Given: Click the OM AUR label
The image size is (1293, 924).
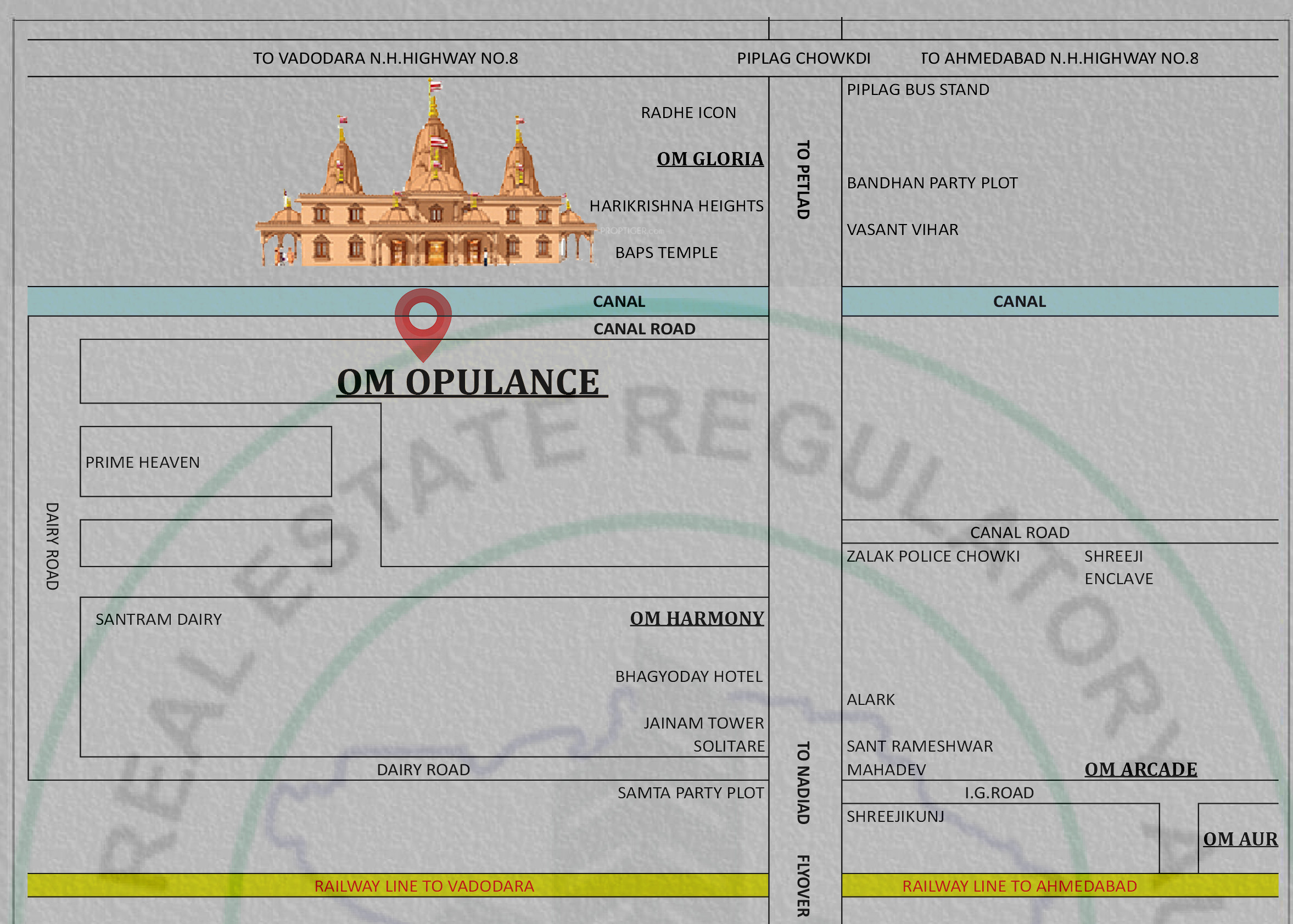Looking at the screenshot, I should (1240, 839).
